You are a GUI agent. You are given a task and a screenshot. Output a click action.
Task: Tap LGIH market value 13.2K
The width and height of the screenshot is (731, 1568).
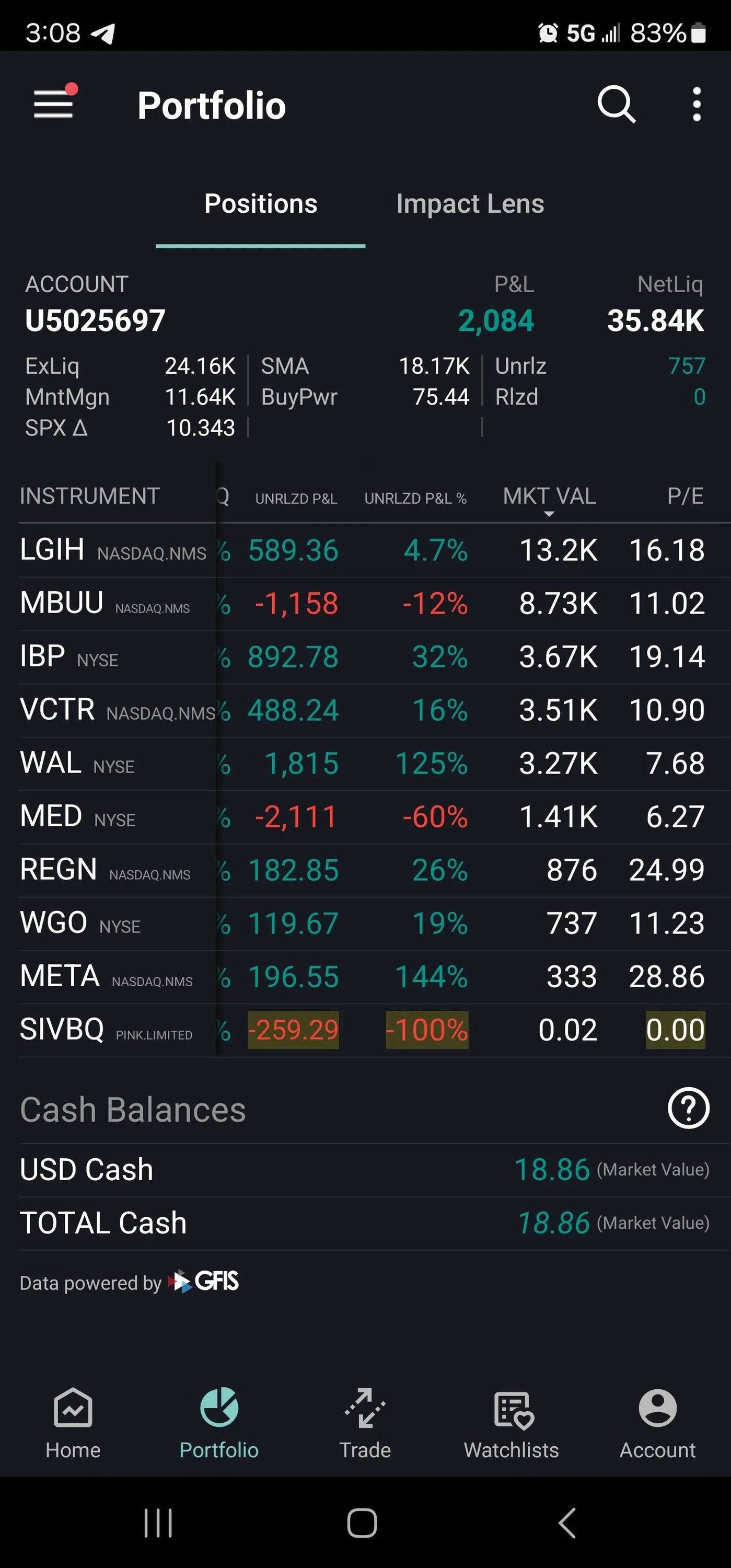[559, 550]
